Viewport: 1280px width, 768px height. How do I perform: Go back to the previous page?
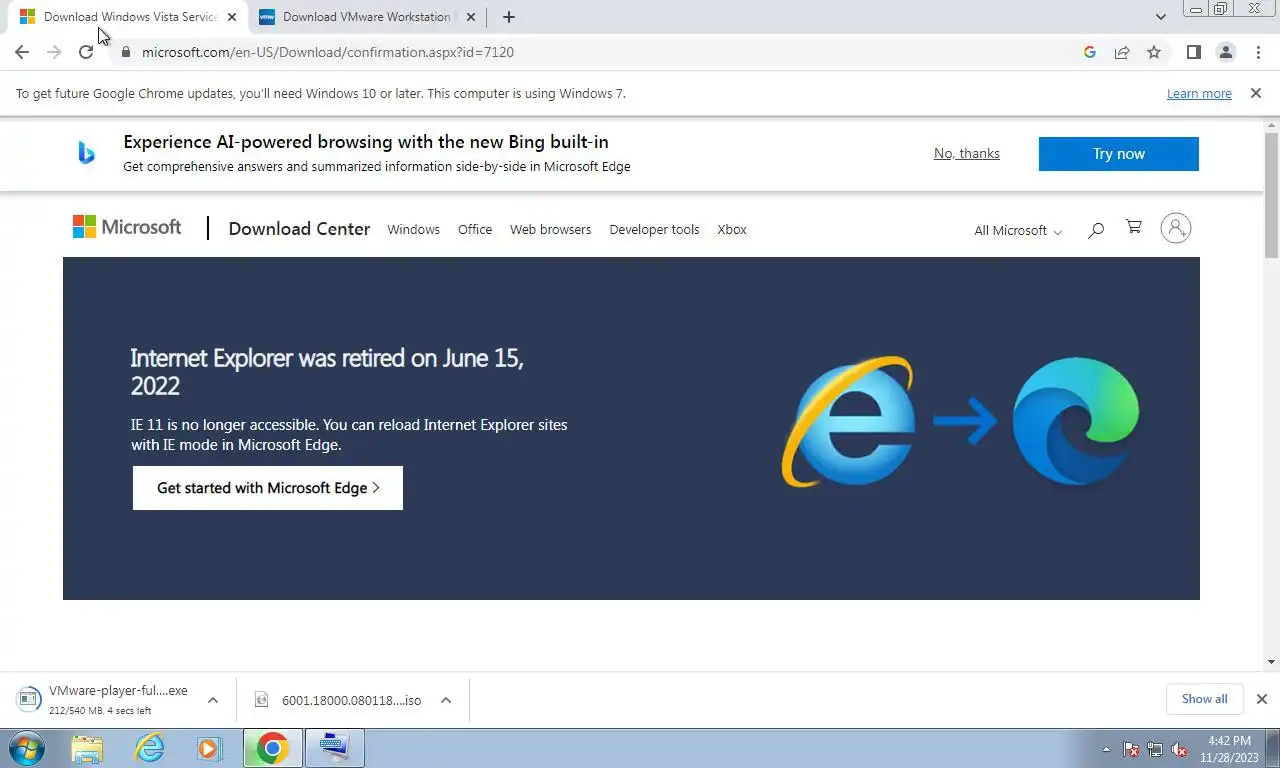click(x=22, y=52)
